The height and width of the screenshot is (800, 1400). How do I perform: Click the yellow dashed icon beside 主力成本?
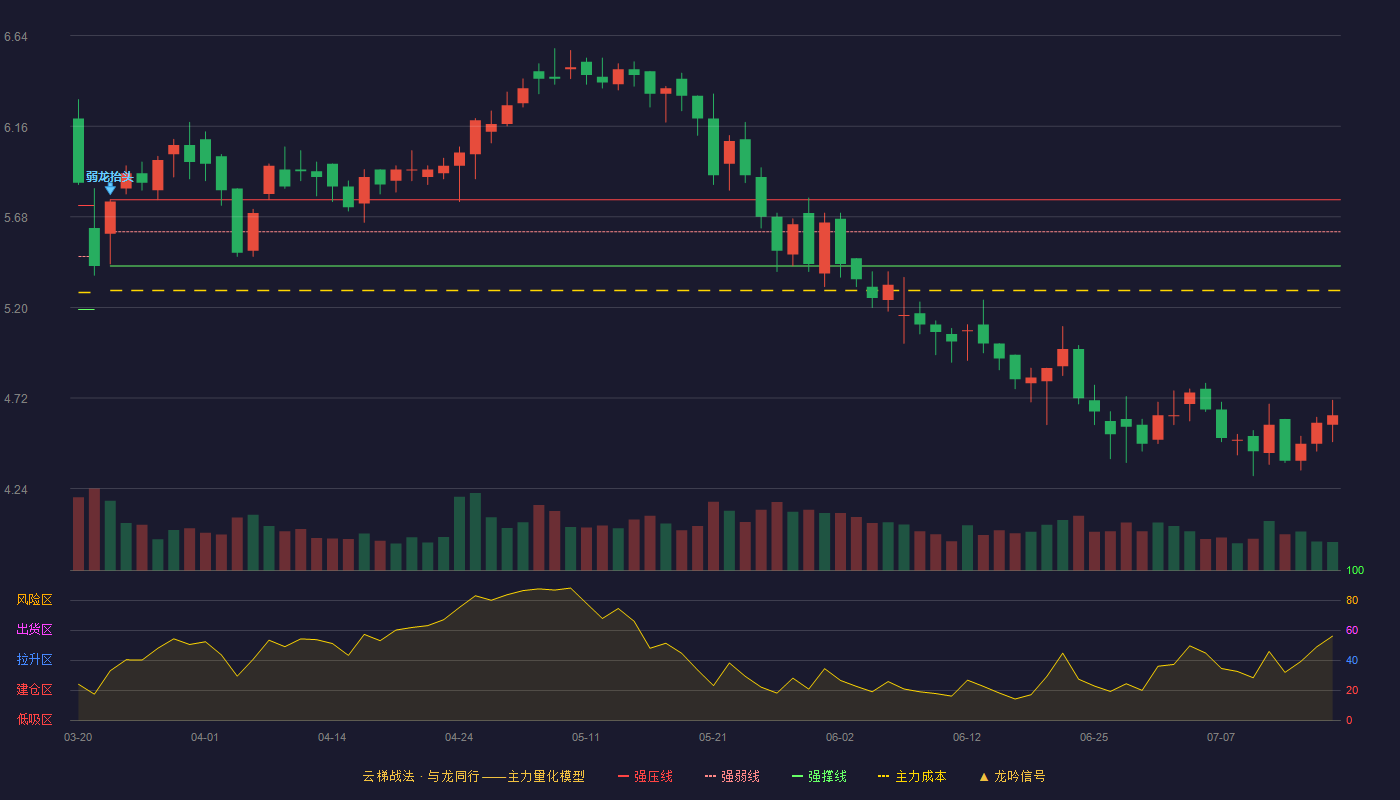click(x=884, y=776)
